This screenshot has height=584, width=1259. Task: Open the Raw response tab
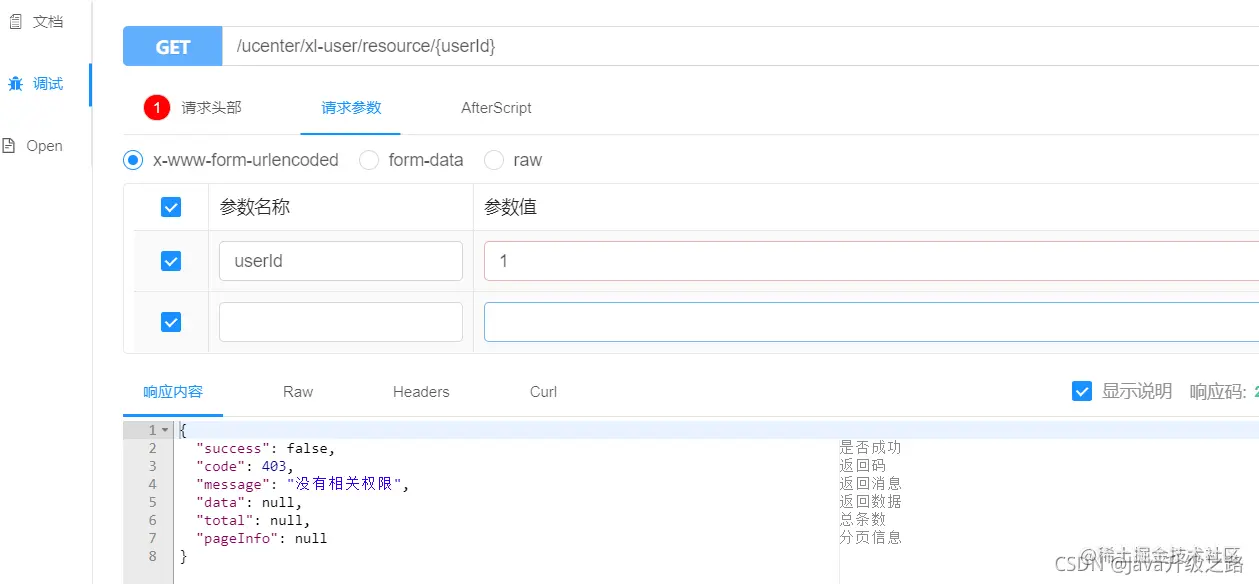(x=298, y=392)
